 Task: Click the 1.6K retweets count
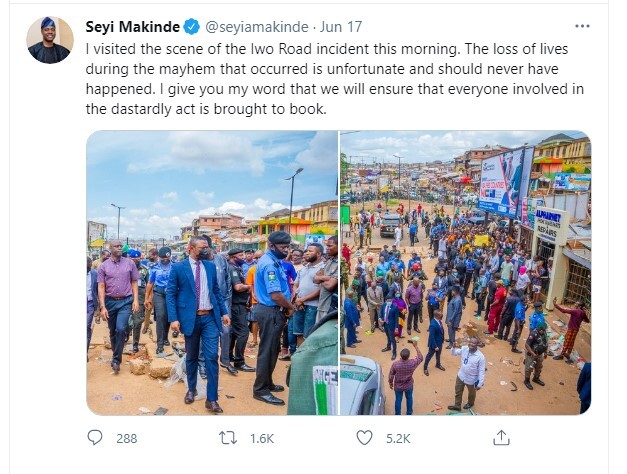[260, 438]
